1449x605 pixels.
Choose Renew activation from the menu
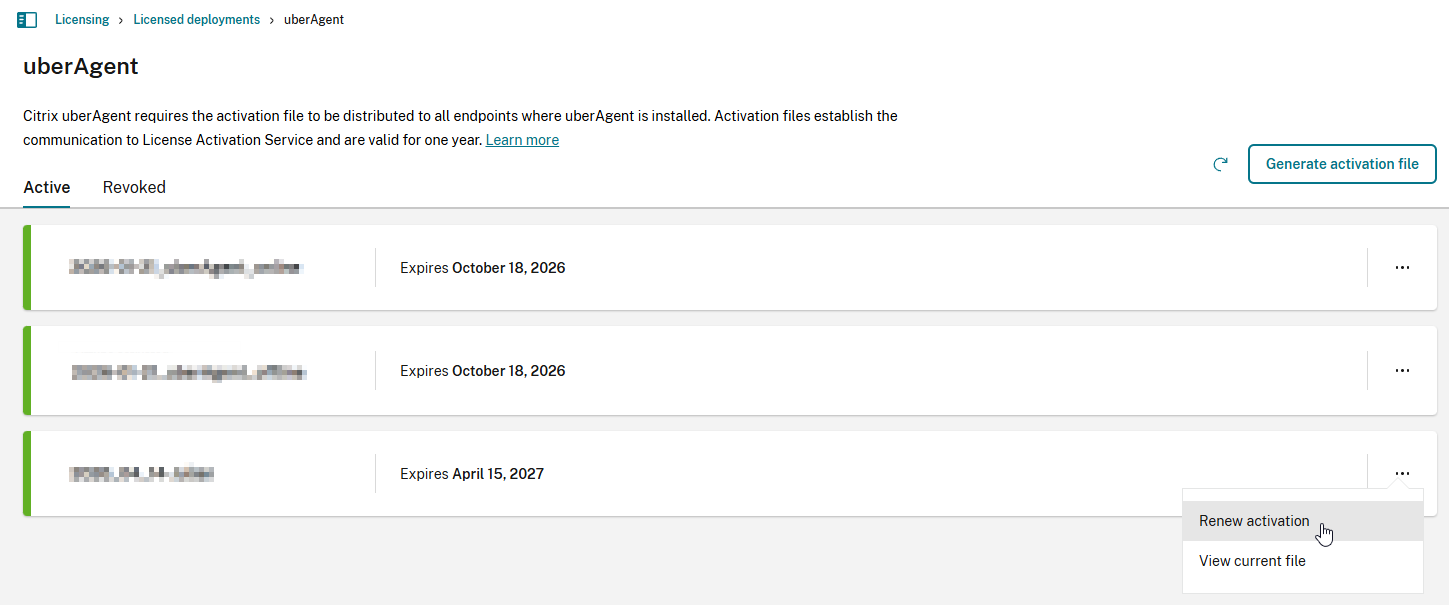pos(1254,521)
